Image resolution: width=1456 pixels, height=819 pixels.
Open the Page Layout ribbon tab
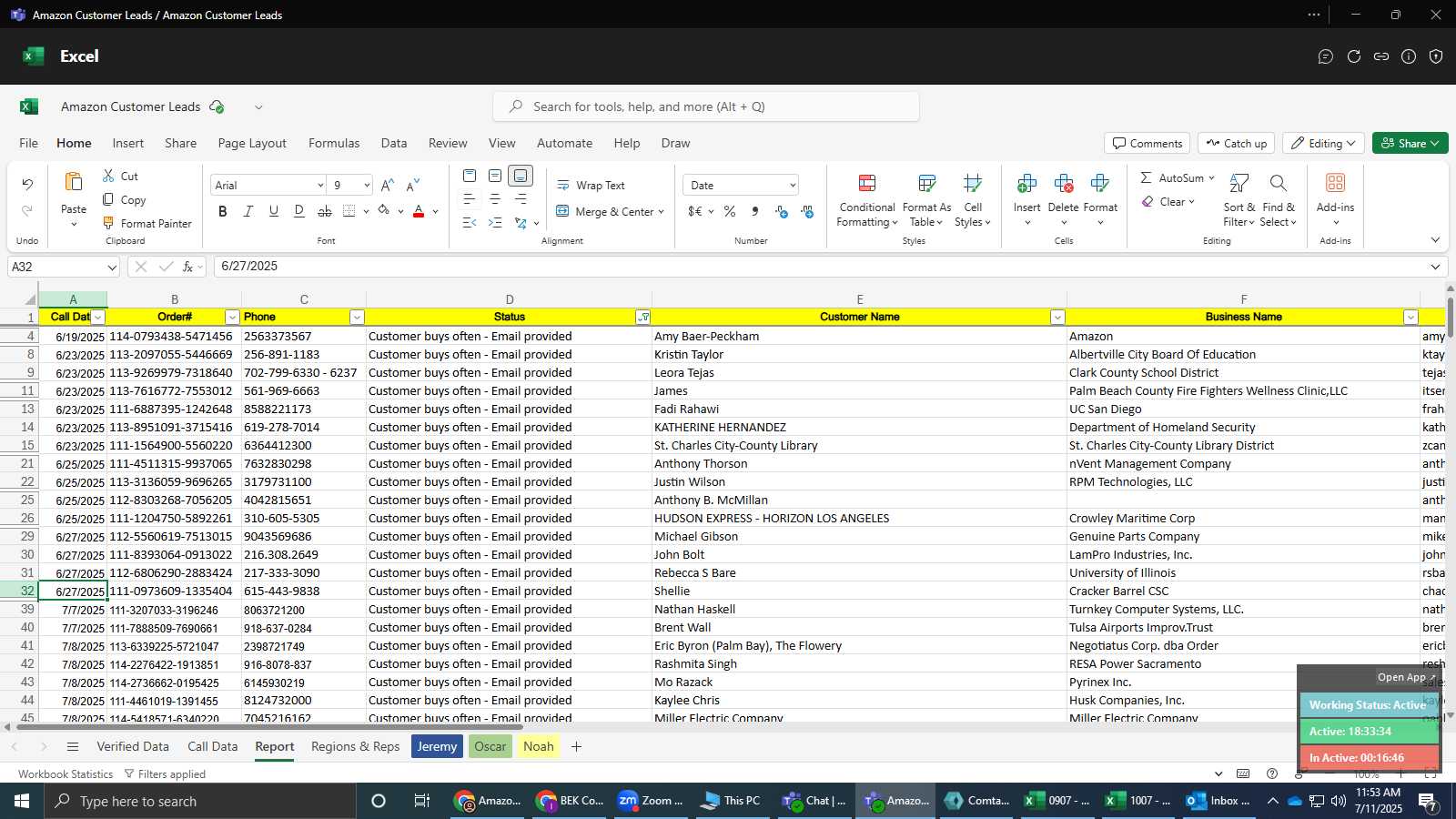[252, 143]
